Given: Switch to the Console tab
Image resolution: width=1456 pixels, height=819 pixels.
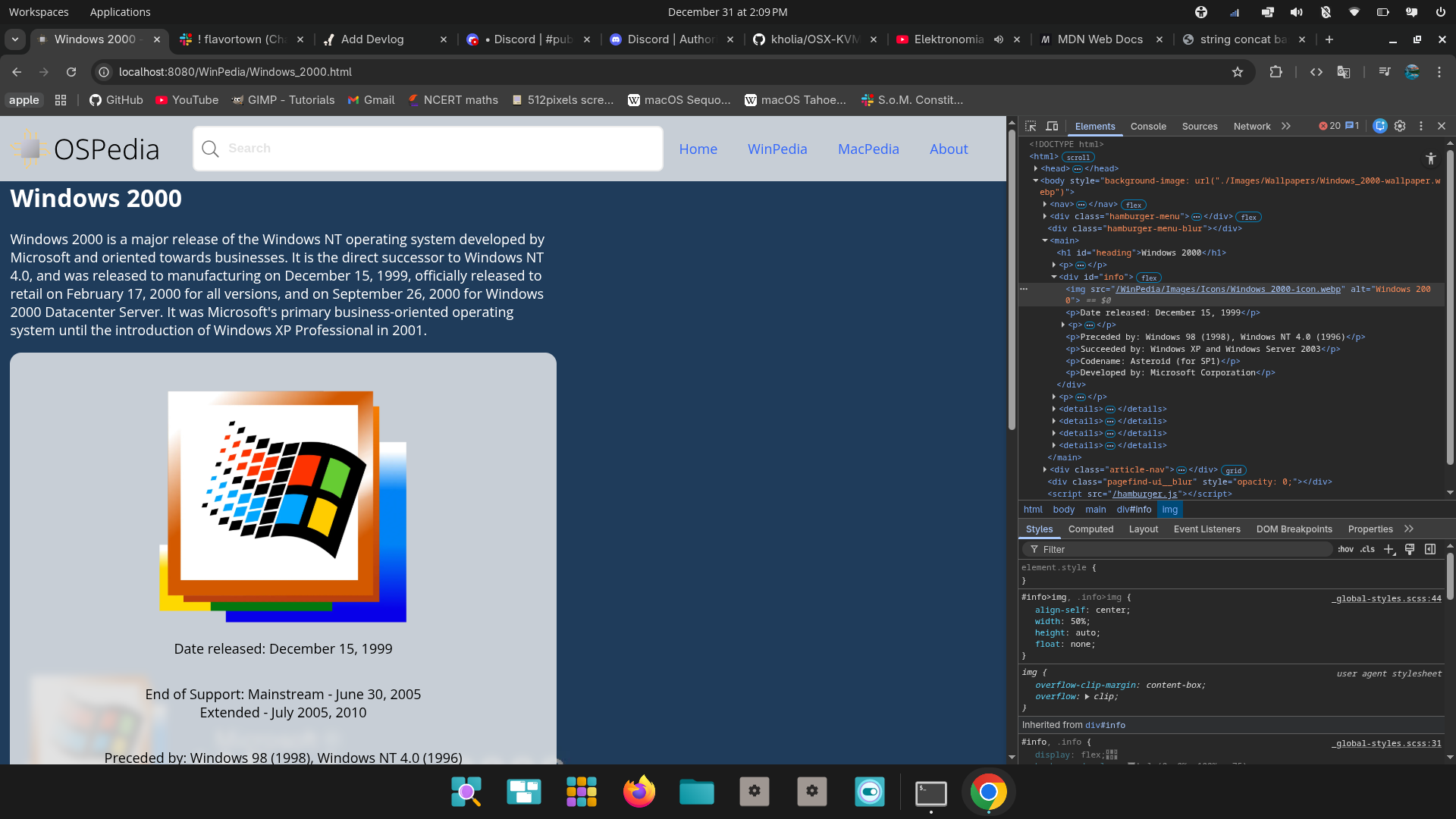Looking at the screenshot, I should coord(1147,127).
